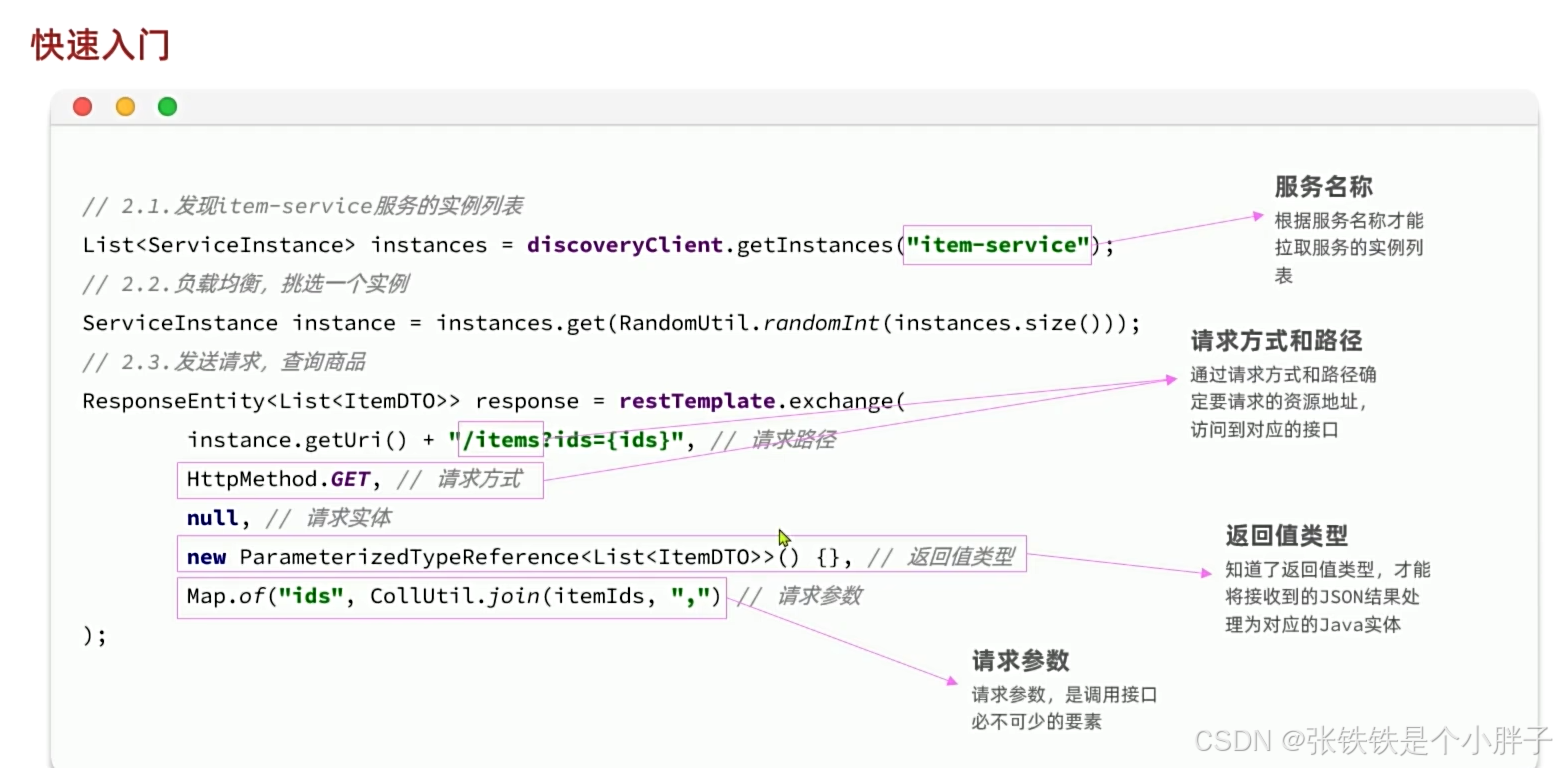Click the yellow minimize dot on code window

tap(125, 106)
